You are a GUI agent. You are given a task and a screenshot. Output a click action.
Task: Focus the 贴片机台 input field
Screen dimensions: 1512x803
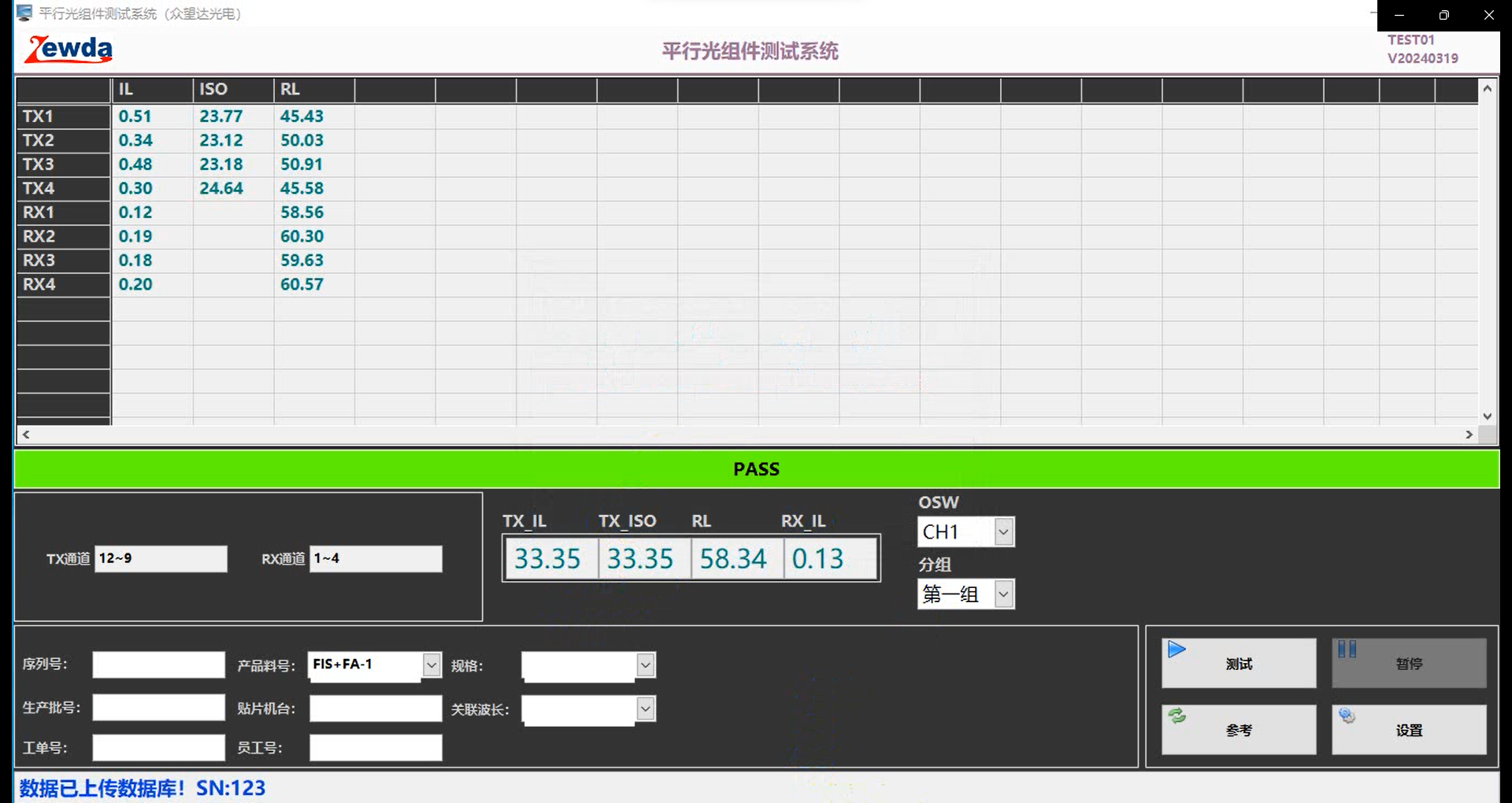coord(376,709)
